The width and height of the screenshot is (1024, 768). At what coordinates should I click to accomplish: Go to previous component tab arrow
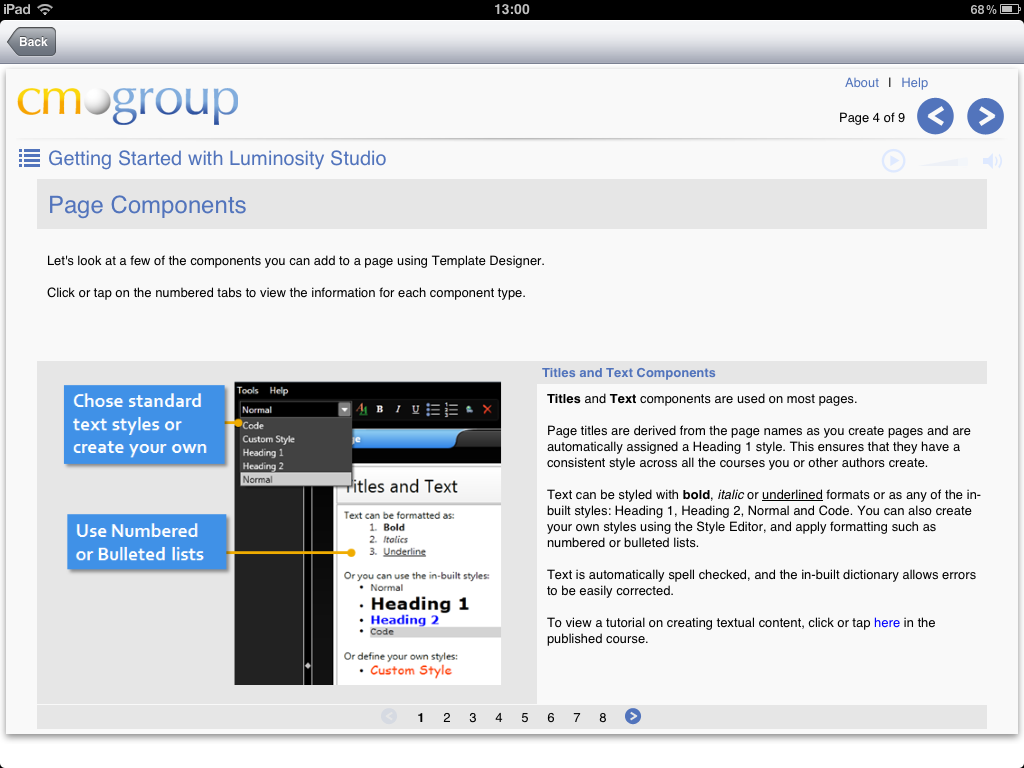[389, 716]
